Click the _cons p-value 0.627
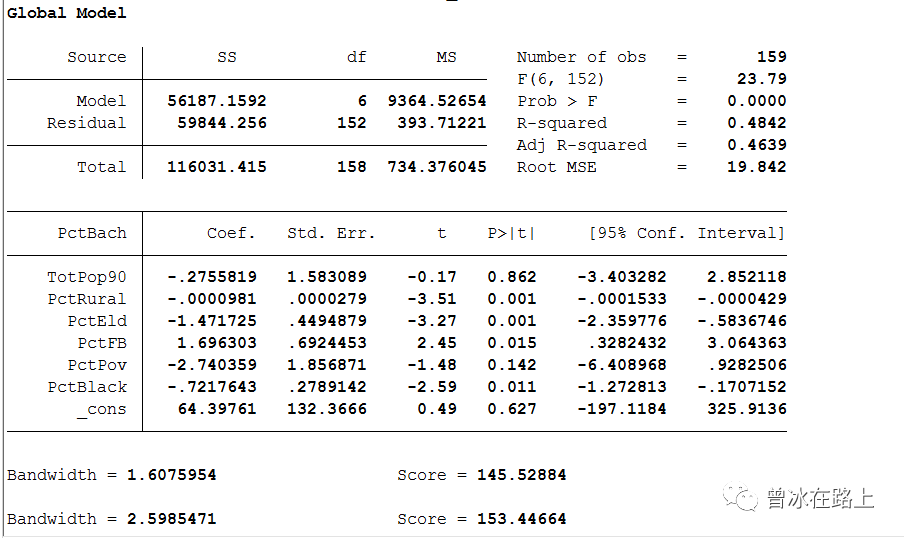 tap(511, 409)
